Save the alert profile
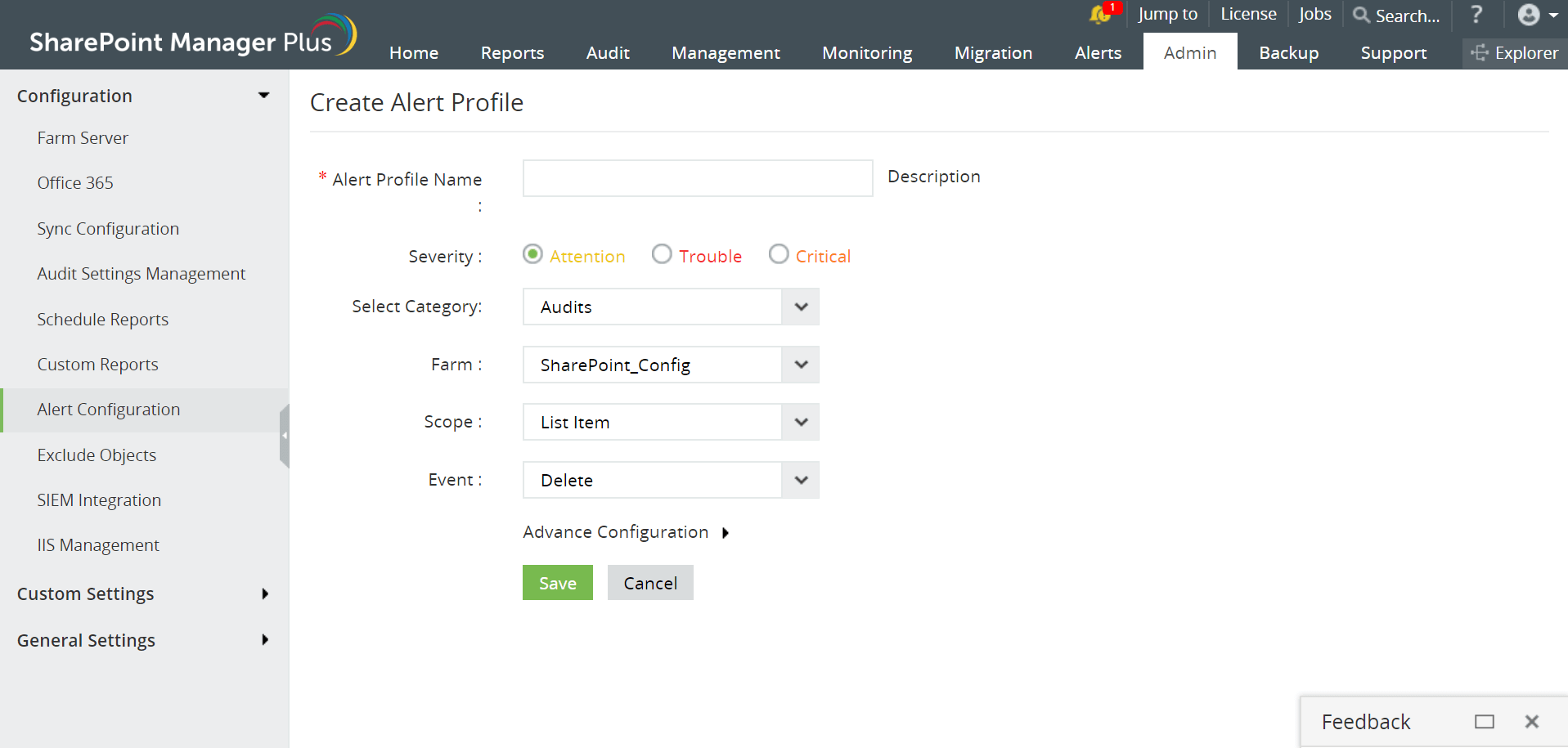The width and height of the screenshot is (1568, 748). click(x=558, y=583)
